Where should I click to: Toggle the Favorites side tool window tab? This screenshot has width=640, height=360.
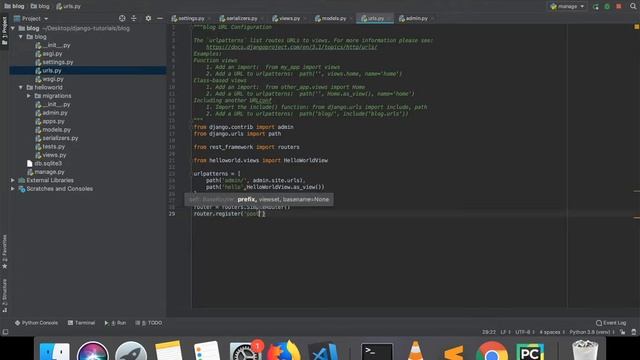point(4,252)
